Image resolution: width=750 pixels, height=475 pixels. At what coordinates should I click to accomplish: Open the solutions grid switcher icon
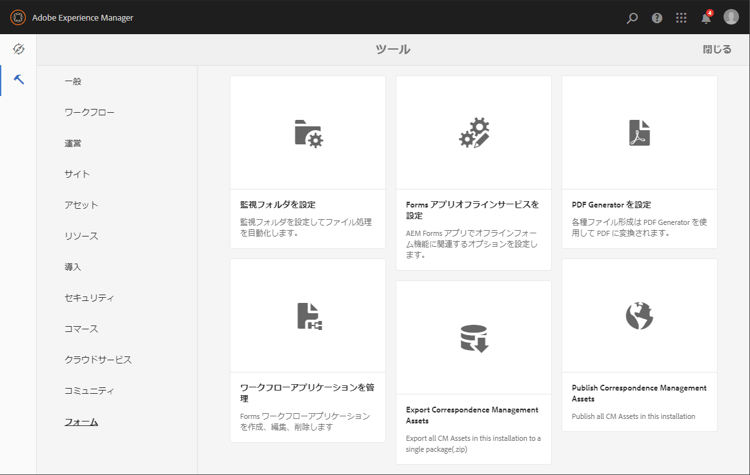[681, 18]
